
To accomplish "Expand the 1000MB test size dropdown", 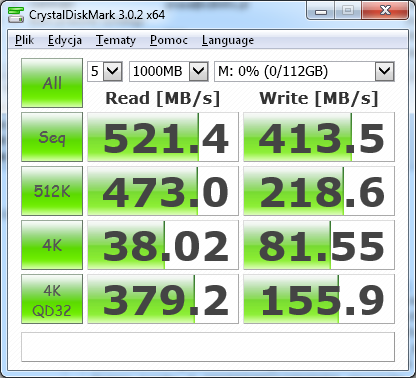I will [x=169, y=71].
